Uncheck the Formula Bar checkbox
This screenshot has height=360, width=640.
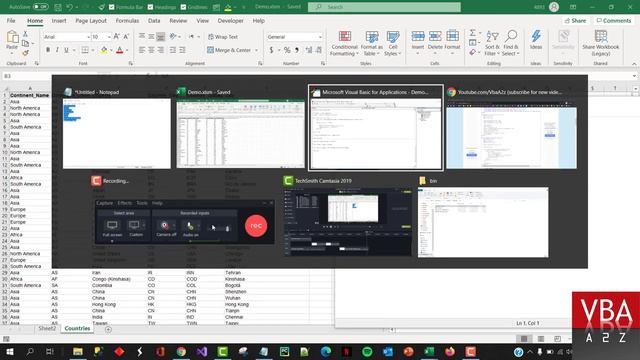(x=111, y=7)
